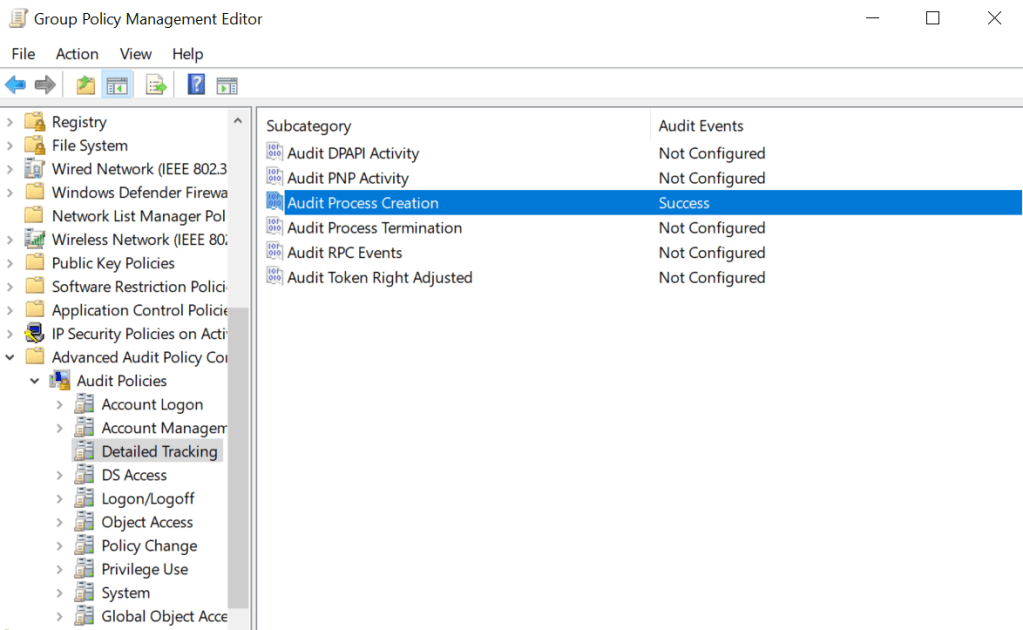Click the Show/Hide Action Pane icon

pyautogui.click(x=227, y=85)
